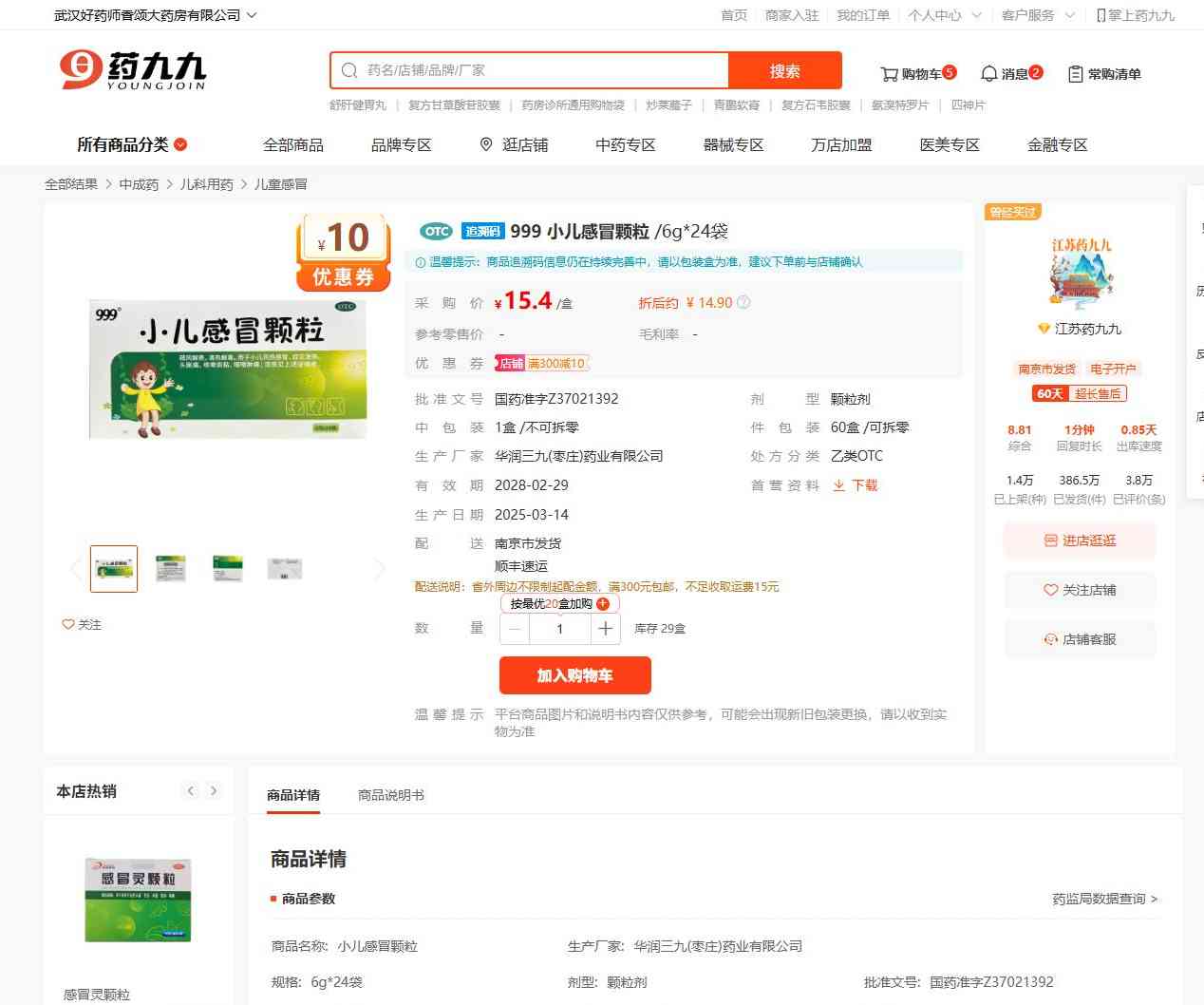Screen dimensions: 1204x1005
Task: Open the frequent purchase list icon
Action: [1075, 74]
